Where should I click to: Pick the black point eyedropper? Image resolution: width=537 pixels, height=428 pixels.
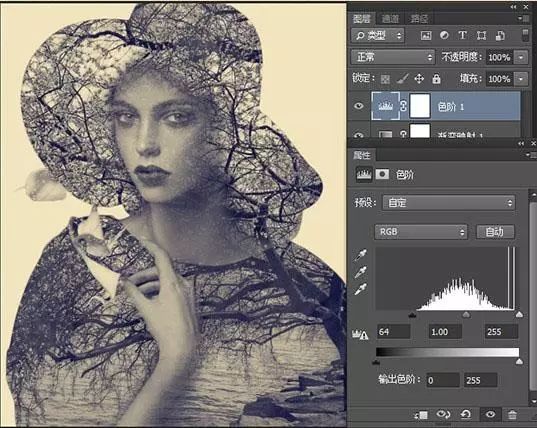tap(361, 254)
